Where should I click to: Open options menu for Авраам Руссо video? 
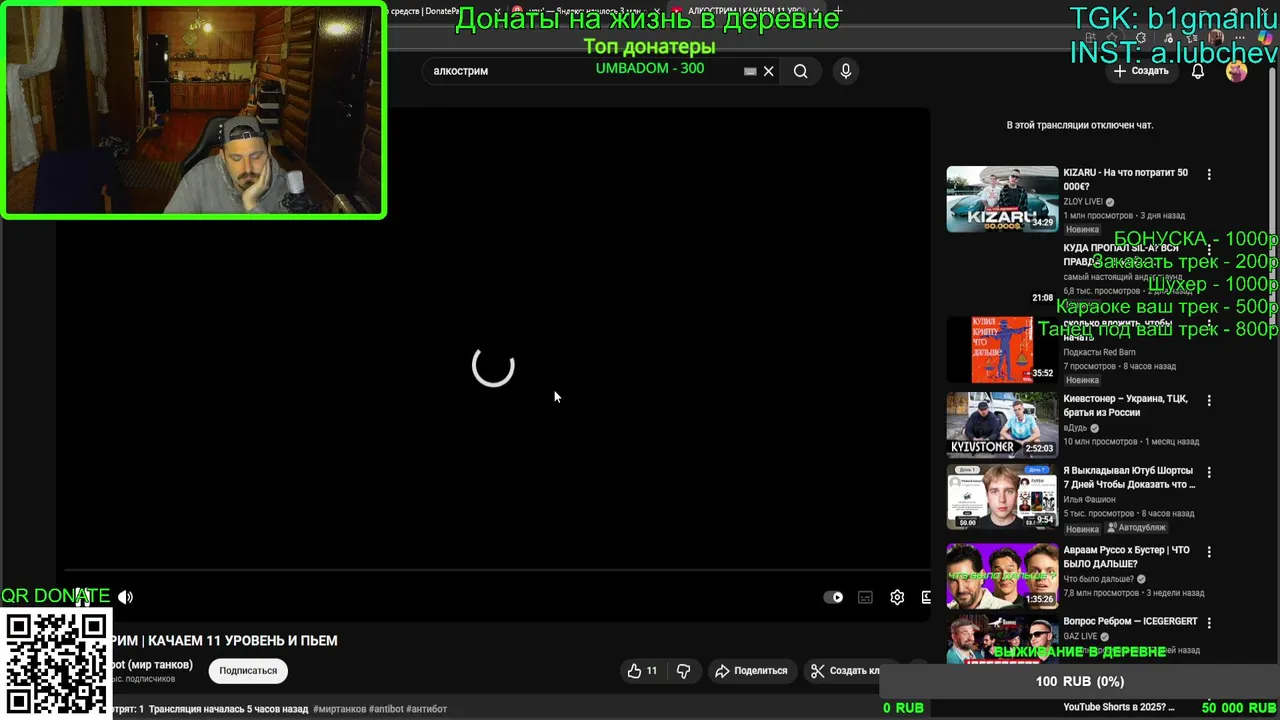click(1209, 552)
